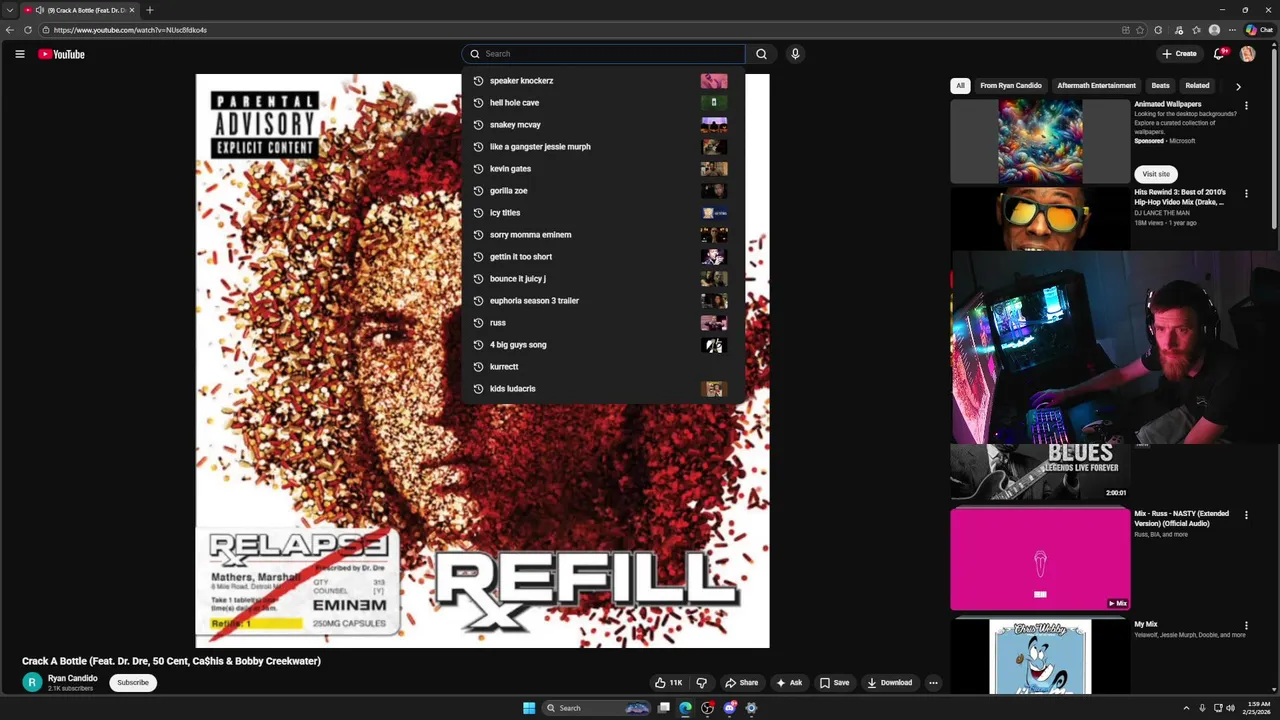Expand the system tray hidden icons chevron
The image size is (1280, 720).
point(1186,708)
